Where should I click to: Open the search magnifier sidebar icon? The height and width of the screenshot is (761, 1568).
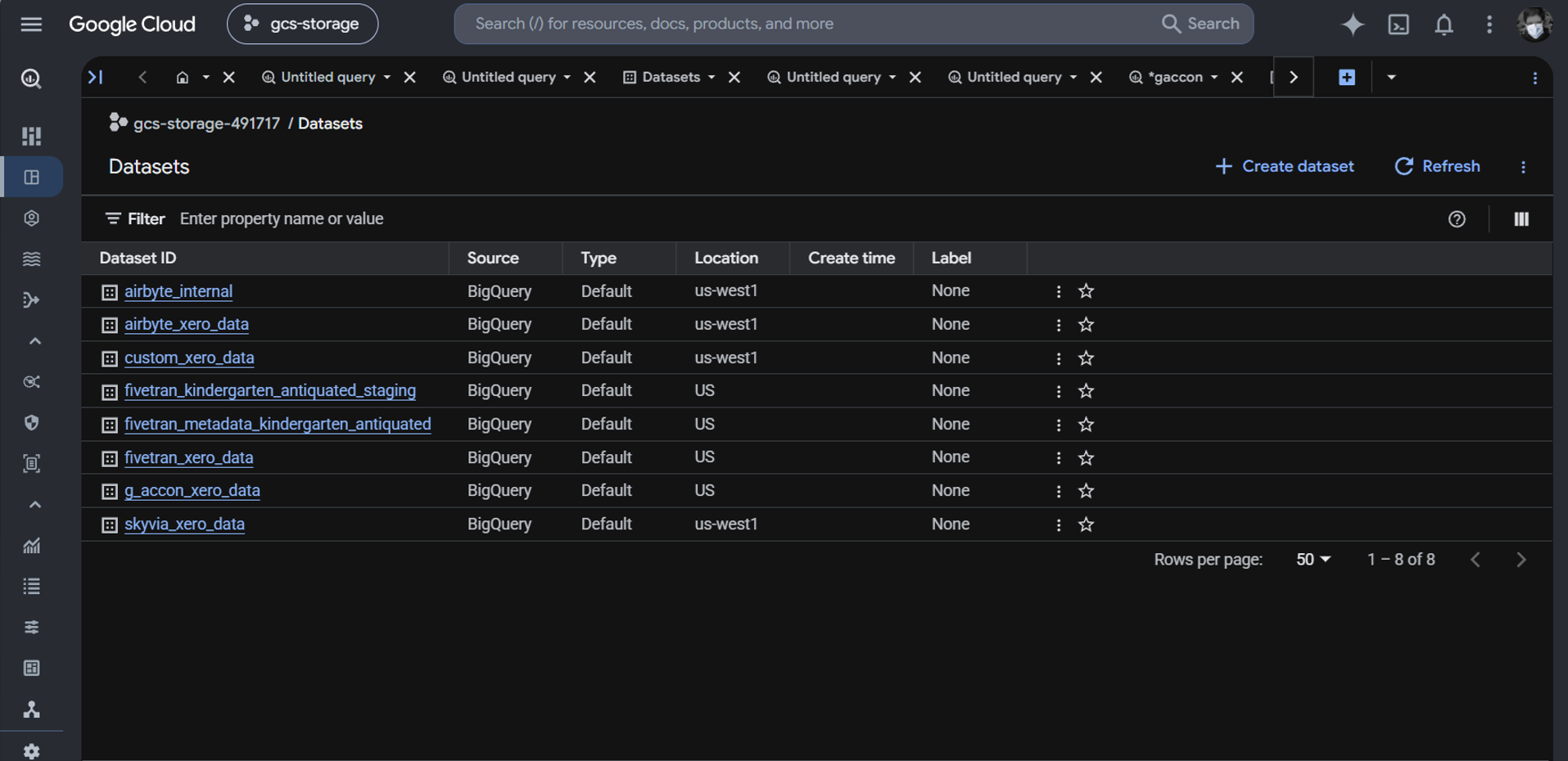pyautogui.click(x=31, y=79)
